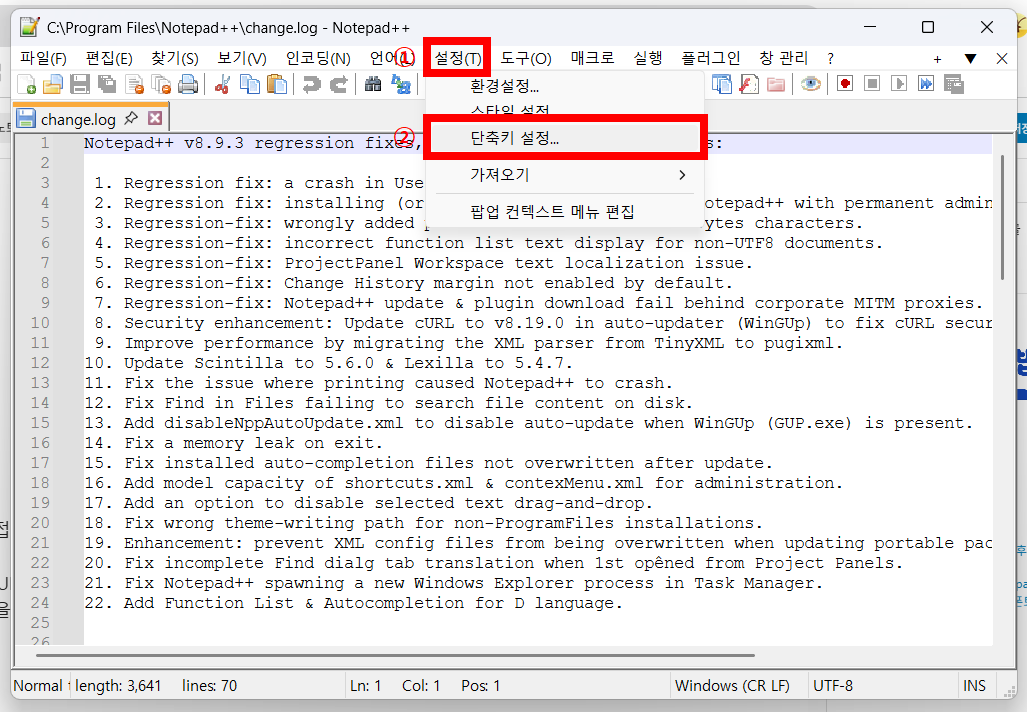Open the 보기(V) menu
The width and height of the screenshot is (1027, 712).
[242, 58]
